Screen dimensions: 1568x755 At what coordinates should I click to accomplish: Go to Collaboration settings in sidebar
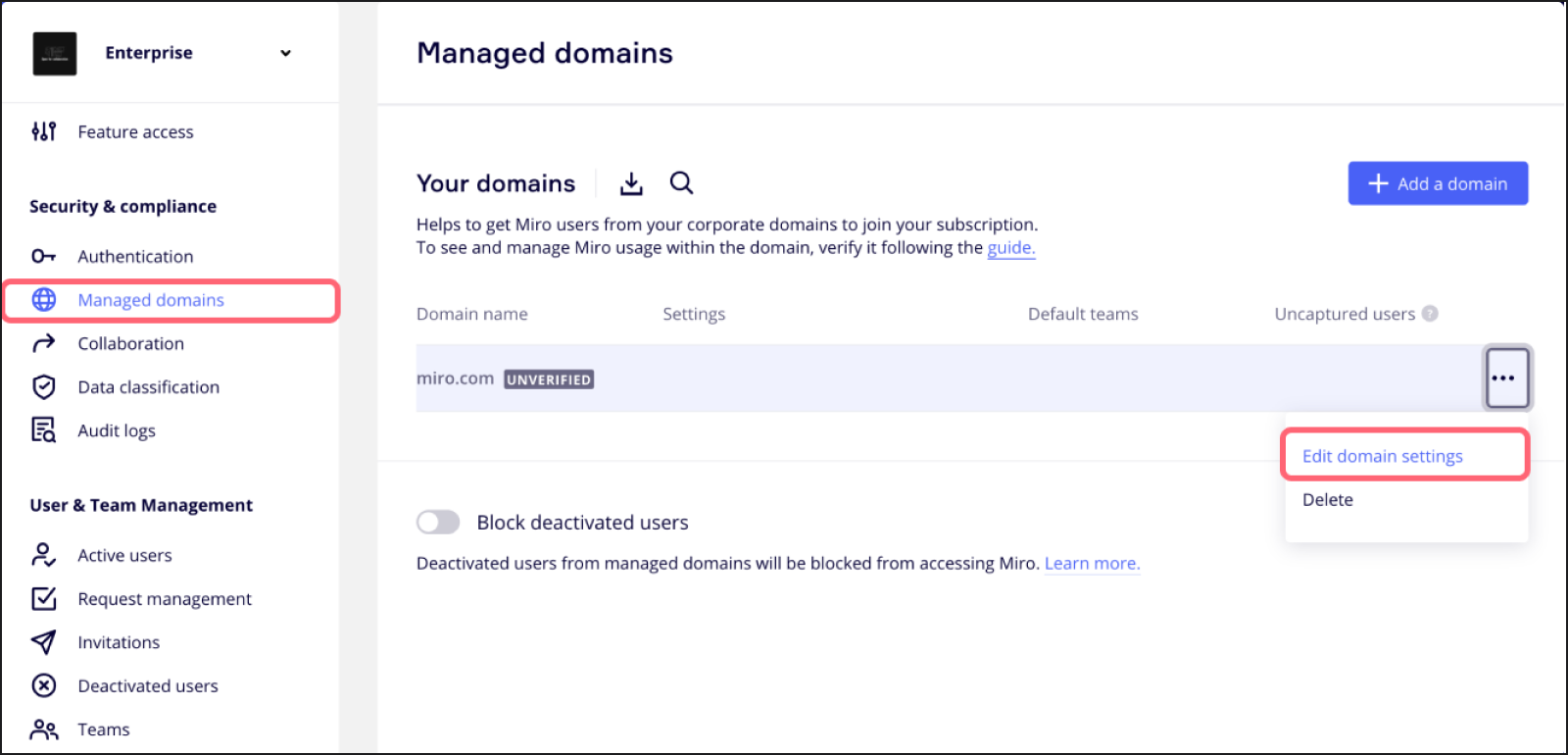tap(130, 343)
